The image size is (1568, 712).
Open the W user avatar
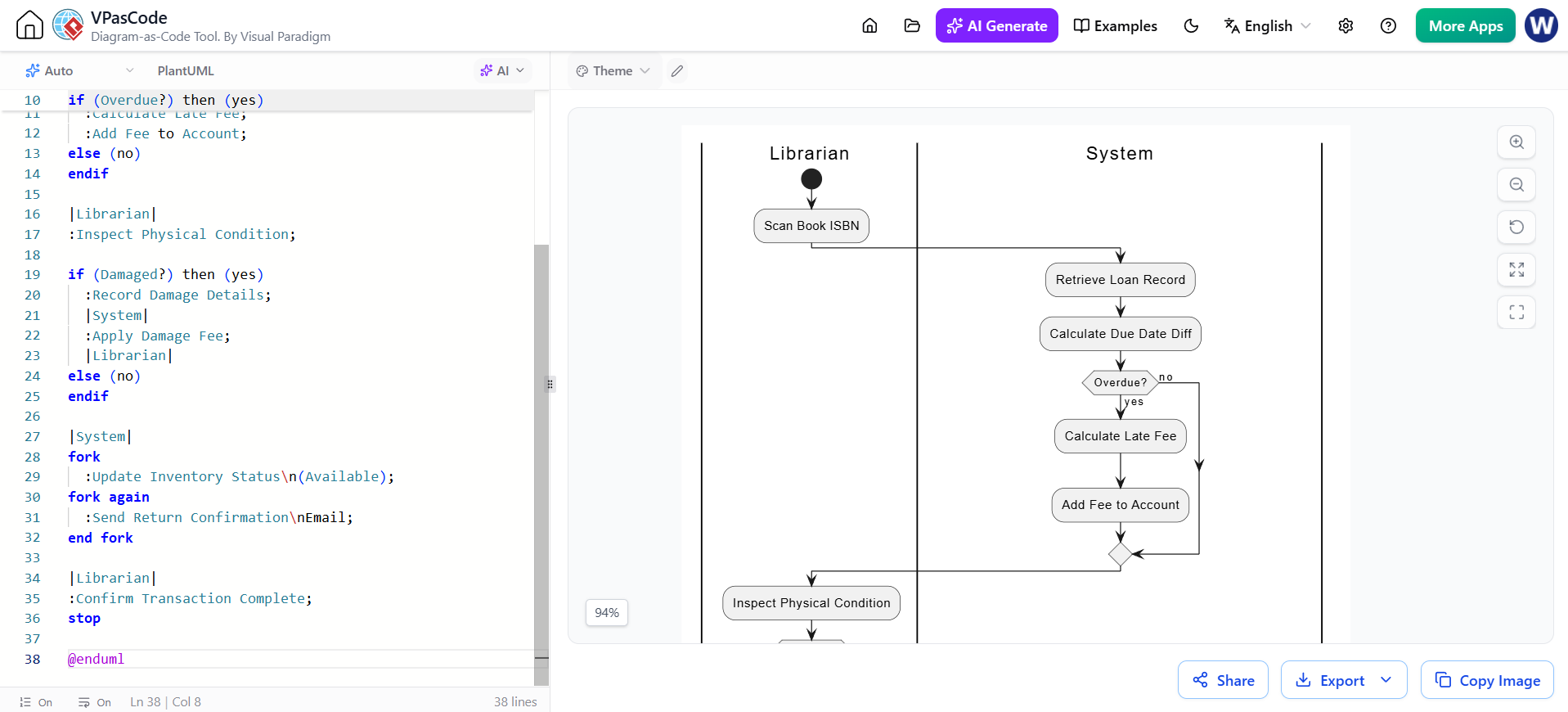1541,25
